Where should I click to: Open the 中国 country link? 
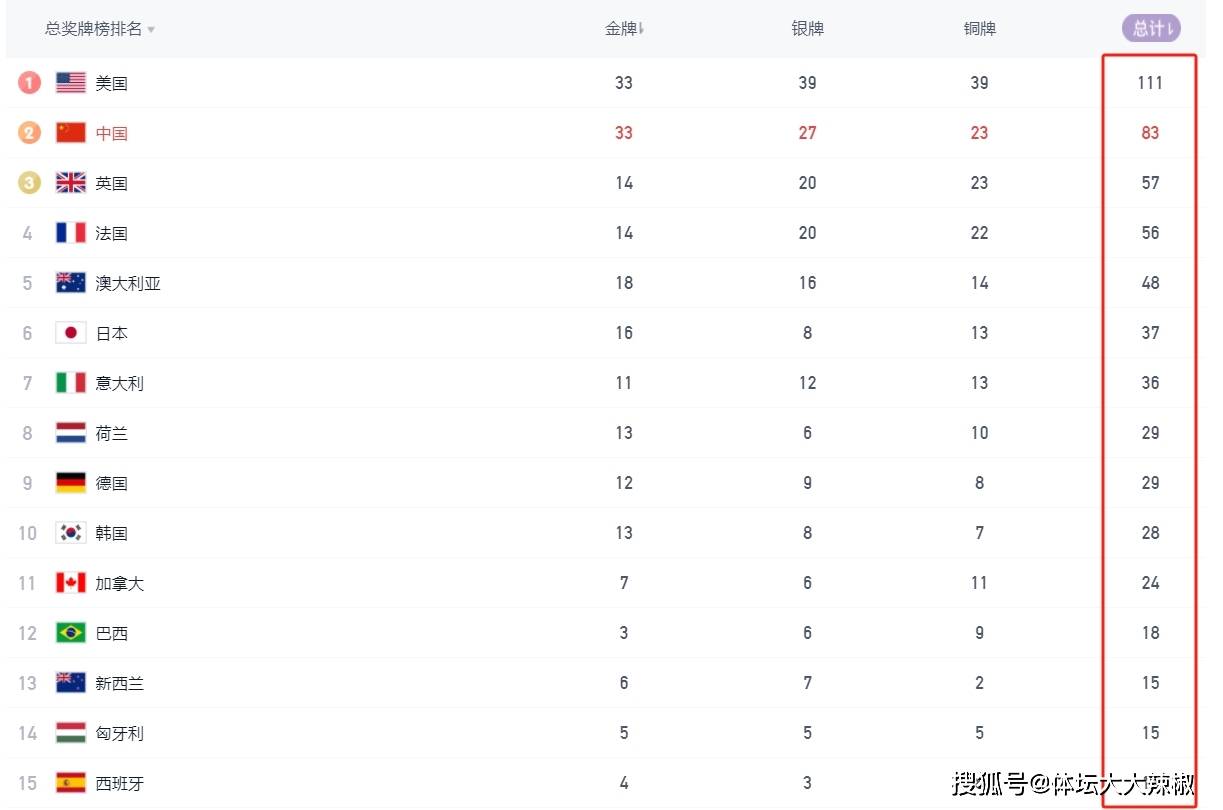tap(112, 133)
